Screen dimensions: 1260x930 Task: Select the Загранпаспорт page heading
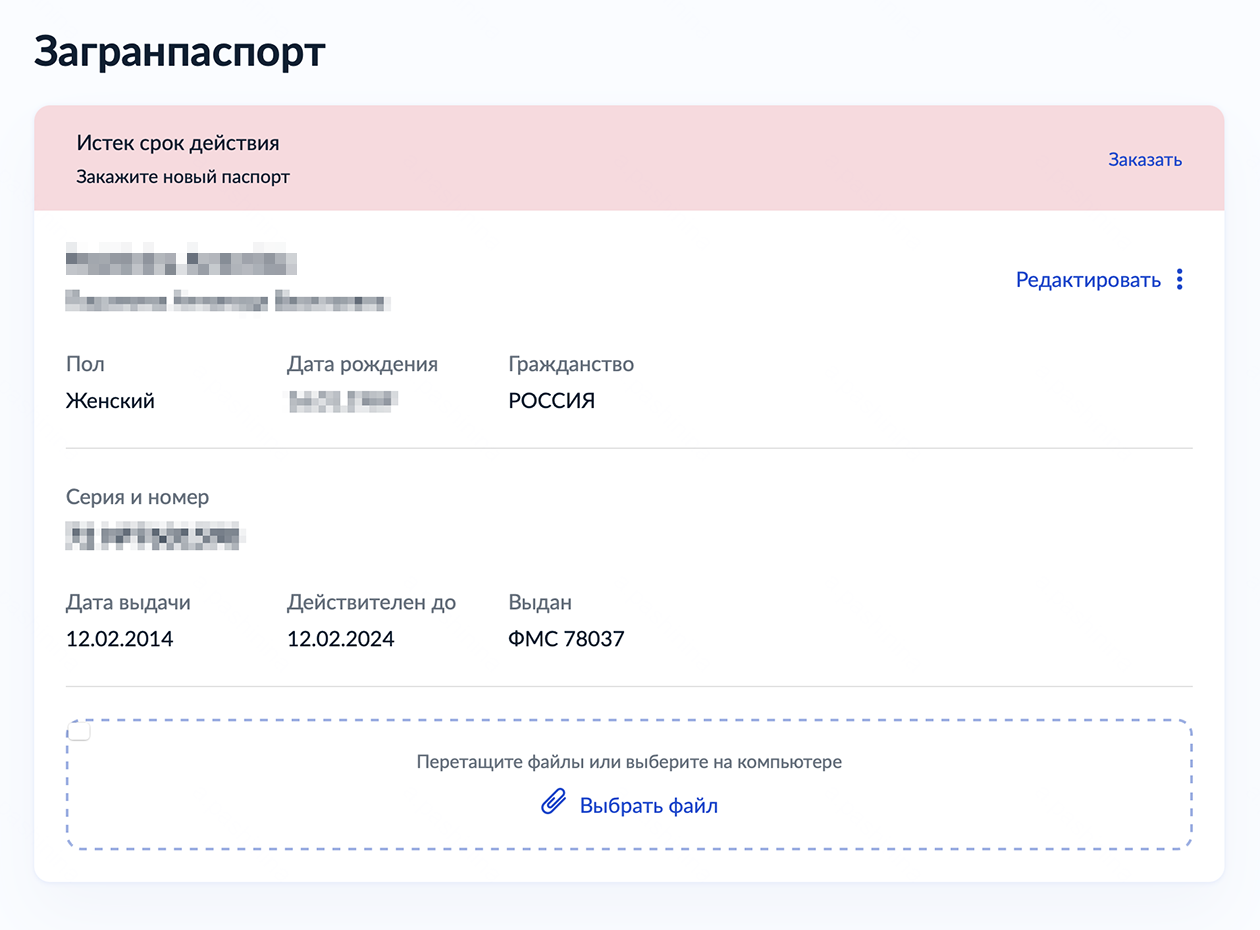click(180, 52)
